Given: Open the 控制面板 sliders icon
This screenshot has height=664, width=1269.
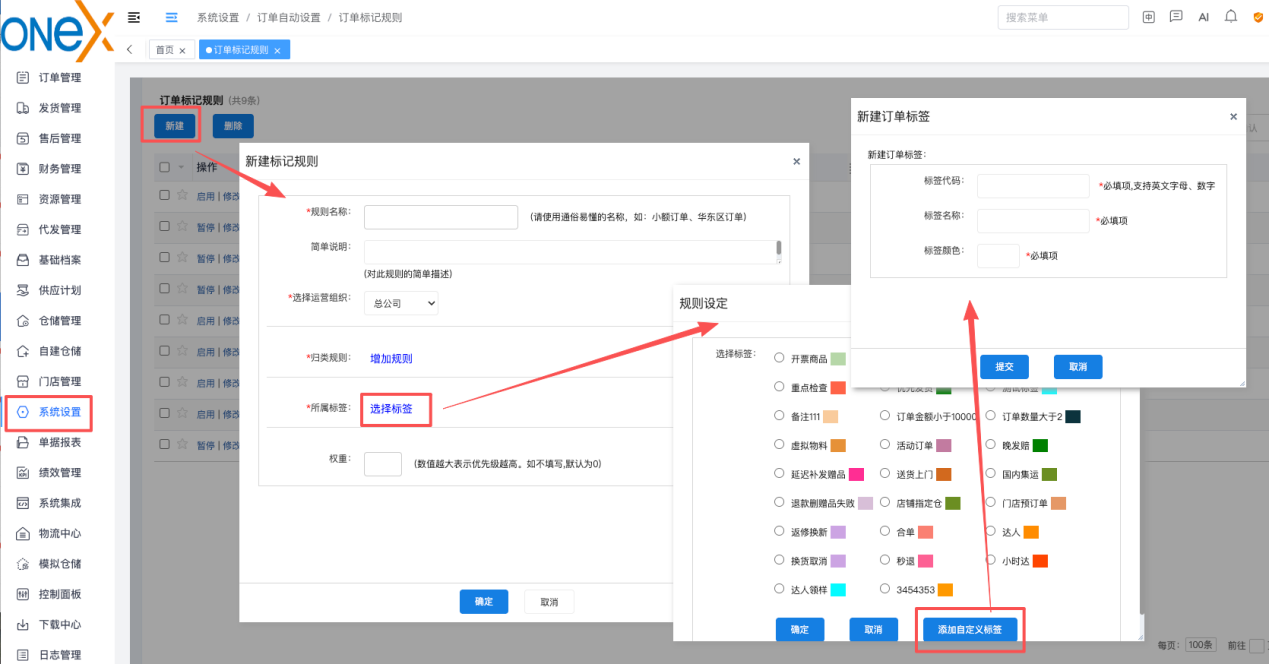Looking at the screenshot, I should tap(23, 594).
